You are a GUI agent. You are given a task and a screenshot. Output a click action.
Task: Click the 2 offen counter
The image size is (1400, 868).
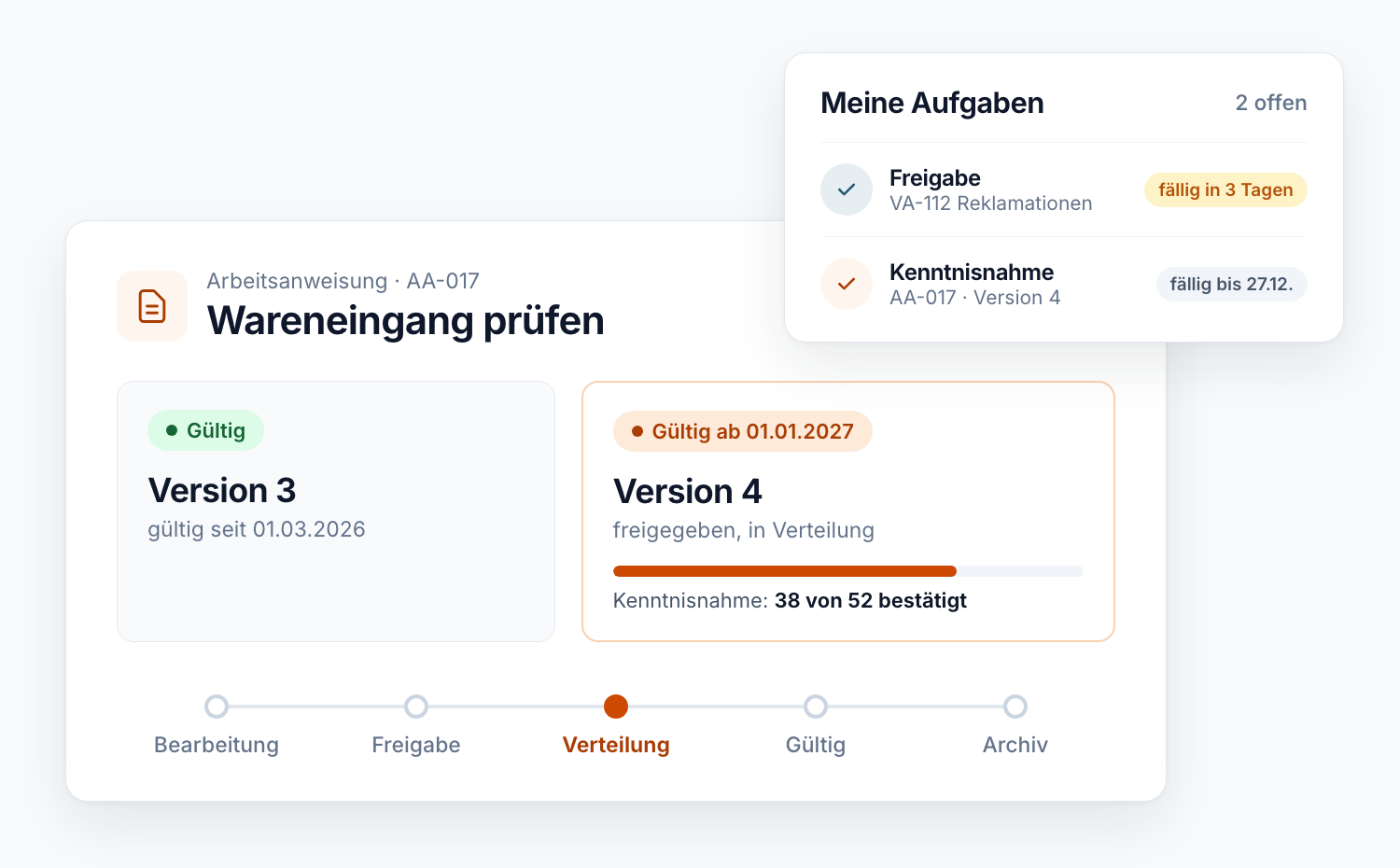(x=1271, y=103)
